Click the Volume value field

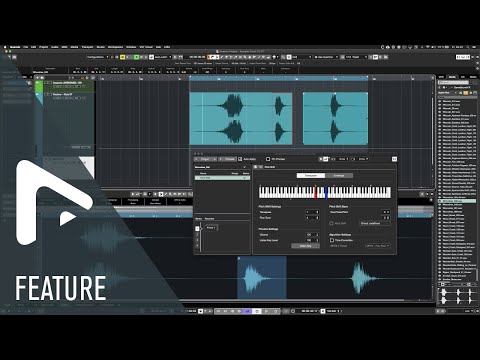click(313, 235)
